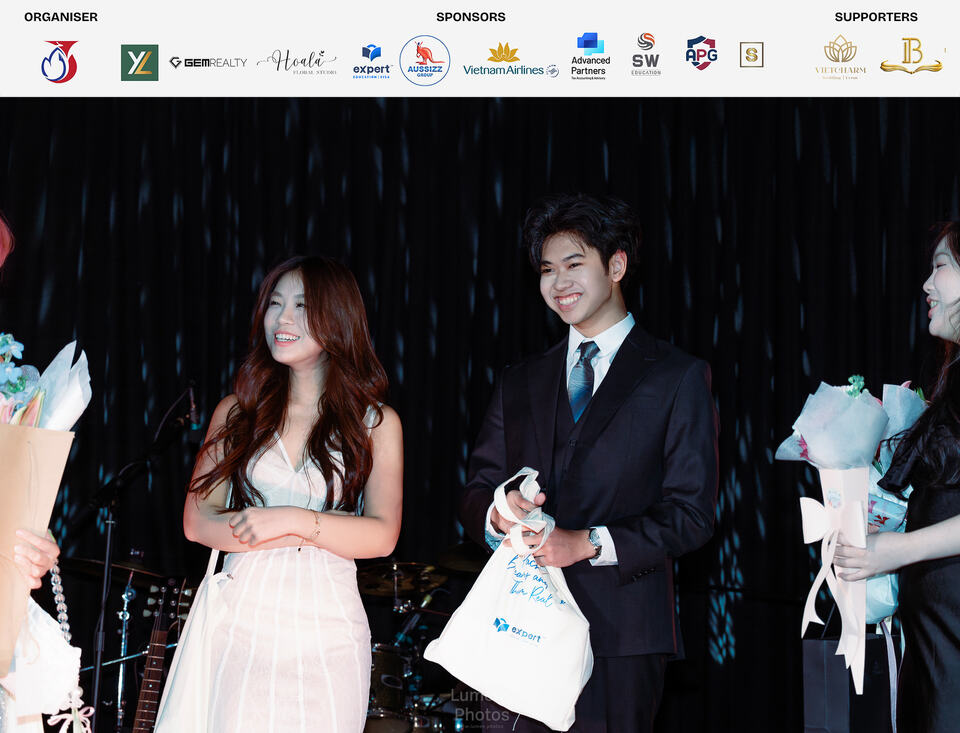The image size is (960, 733).
Task: Open the Vietnam Airlines lotus logo
Action: coord(511,60)
